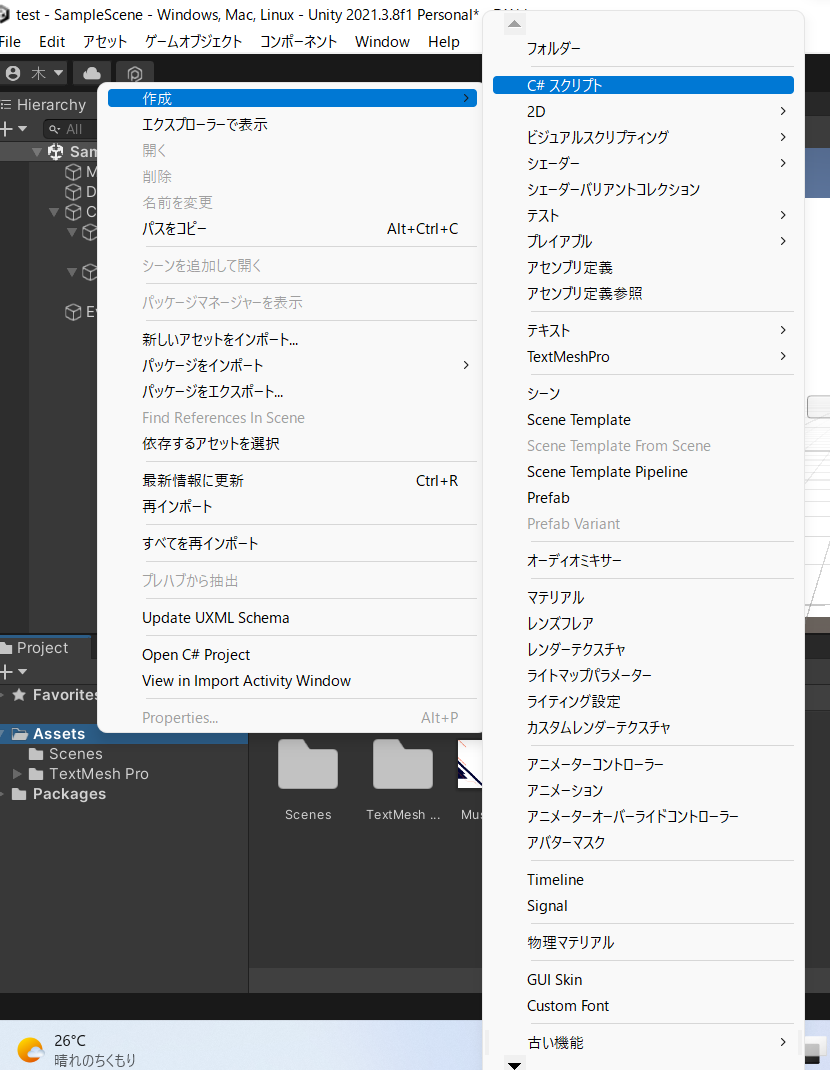The height and width of the screenshot is (1070, 830).
Task: Choose 新しいアセットをインポート in context menu
Action: coord(292,339)
